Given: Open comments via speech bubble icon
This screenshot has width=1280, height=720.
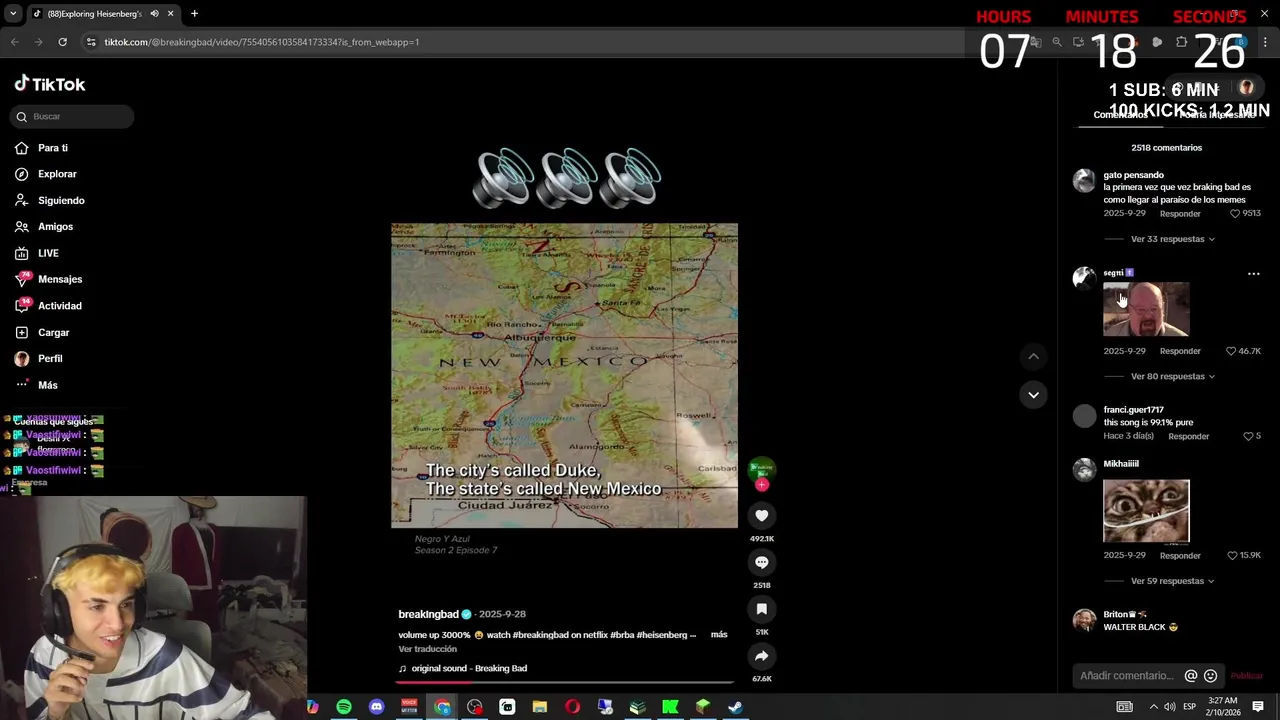Looking at the screenshot, I should 761,562.
